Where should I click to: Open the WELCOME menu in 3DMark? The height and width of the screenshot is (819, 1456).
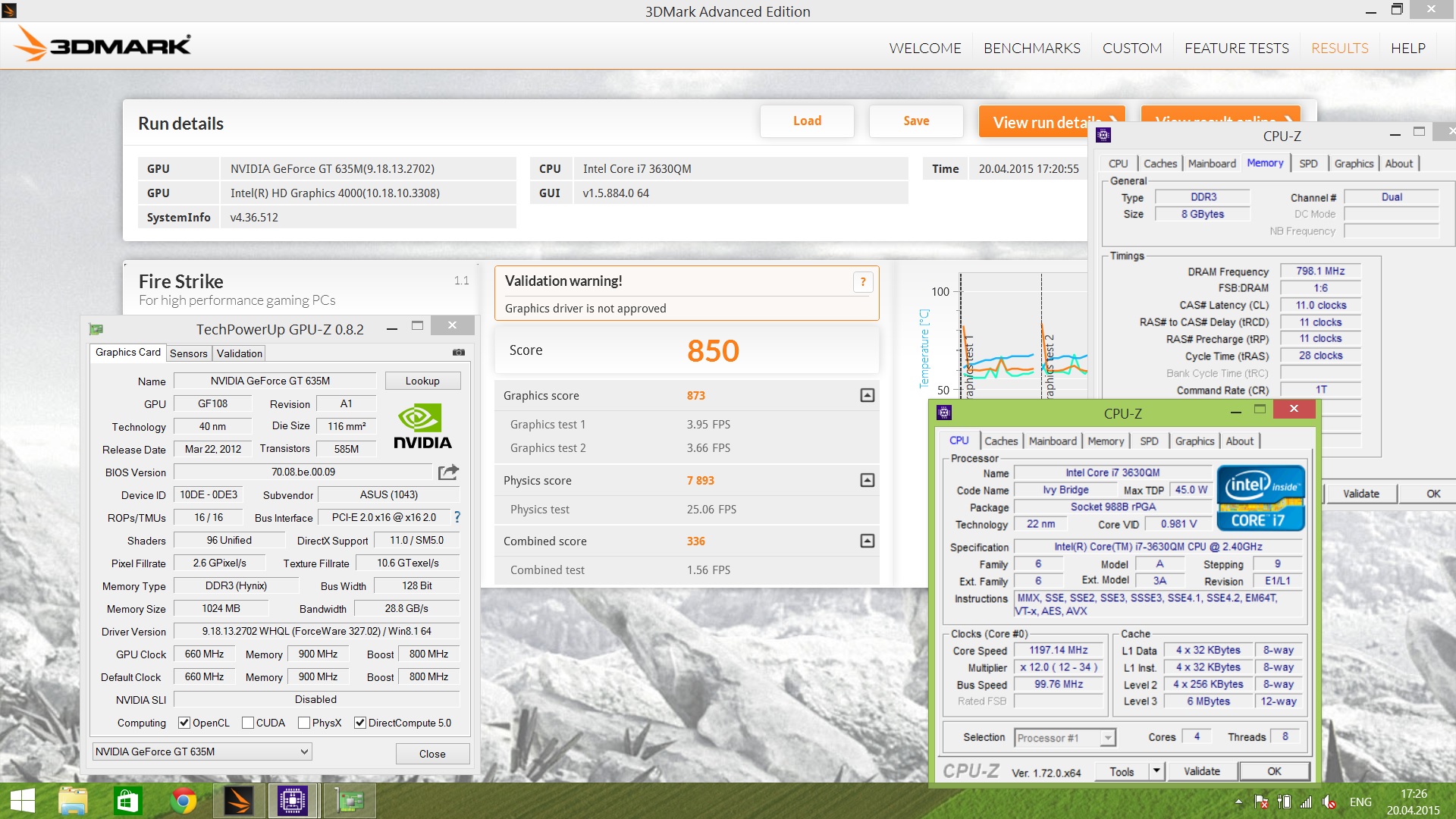point(925,48)
